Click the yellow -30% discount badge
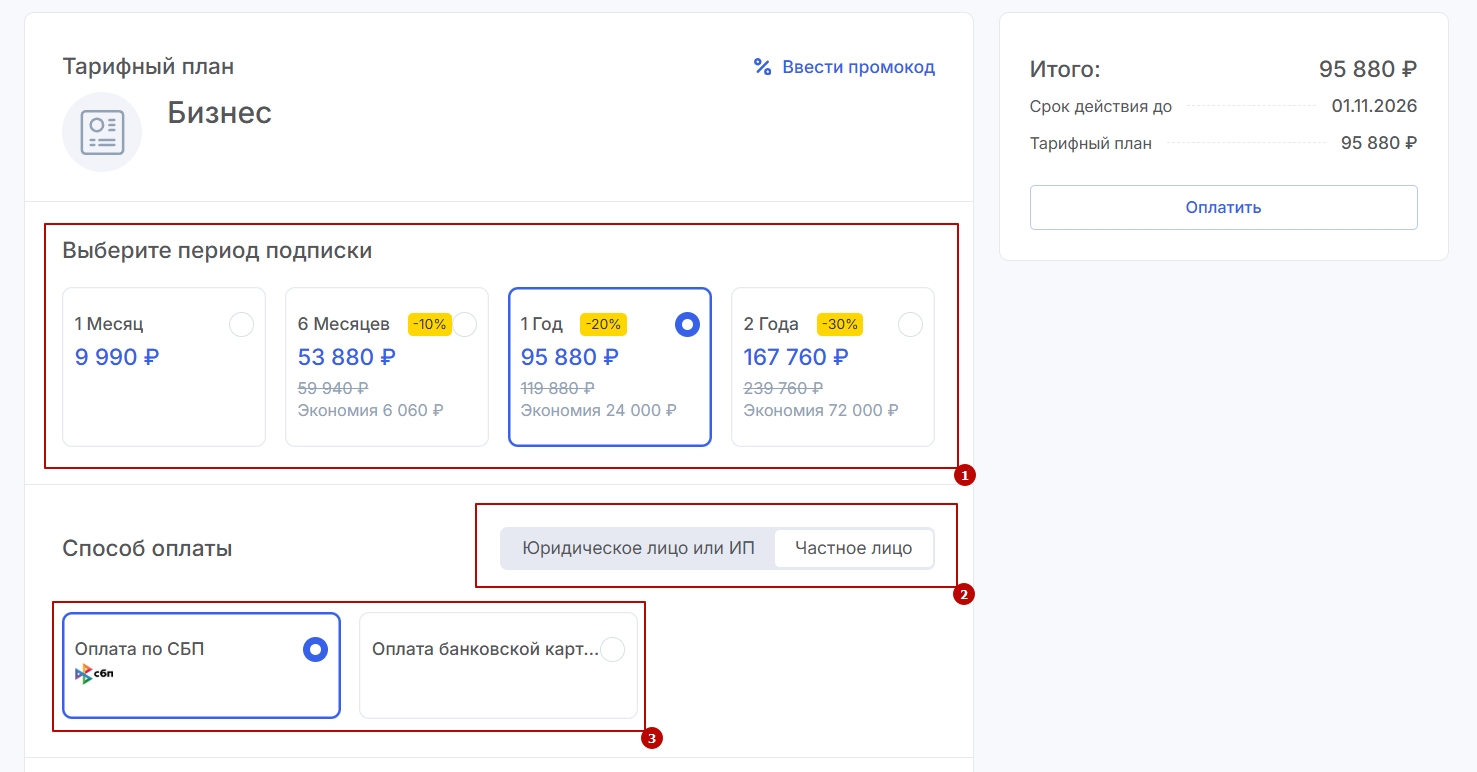The height and width of the screenshot is (772, 1477). tap(839, 324)
